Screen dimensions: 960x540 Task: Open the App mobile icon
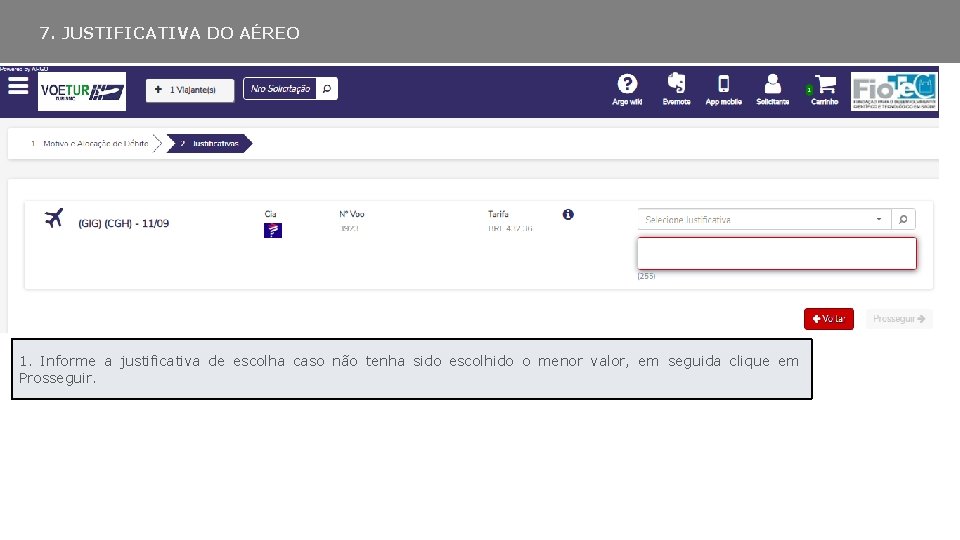point(724,89)
